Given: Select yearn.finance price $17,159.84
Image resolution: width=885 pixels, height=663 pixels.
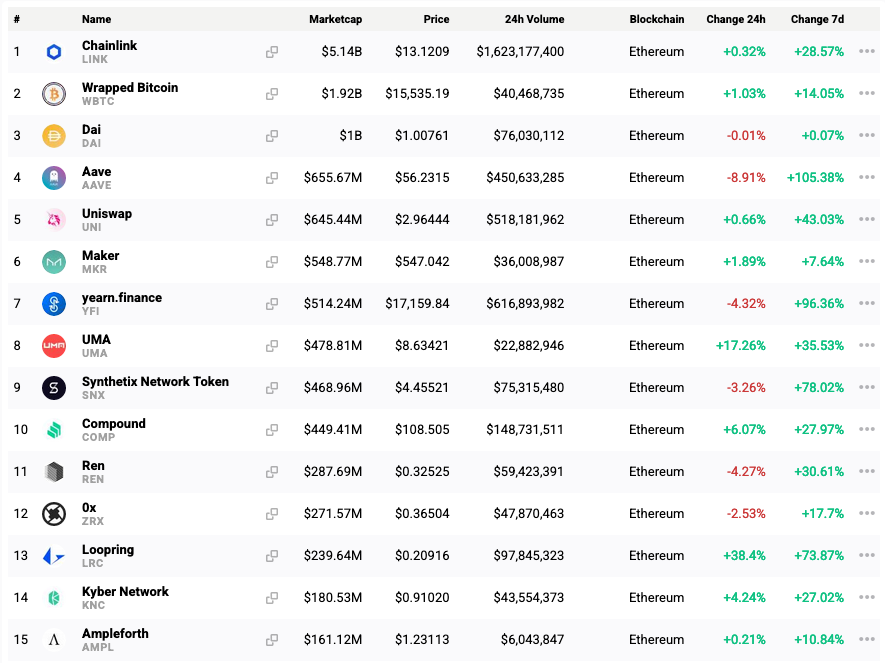Looking at the screenshot, I should pos(418,304).
